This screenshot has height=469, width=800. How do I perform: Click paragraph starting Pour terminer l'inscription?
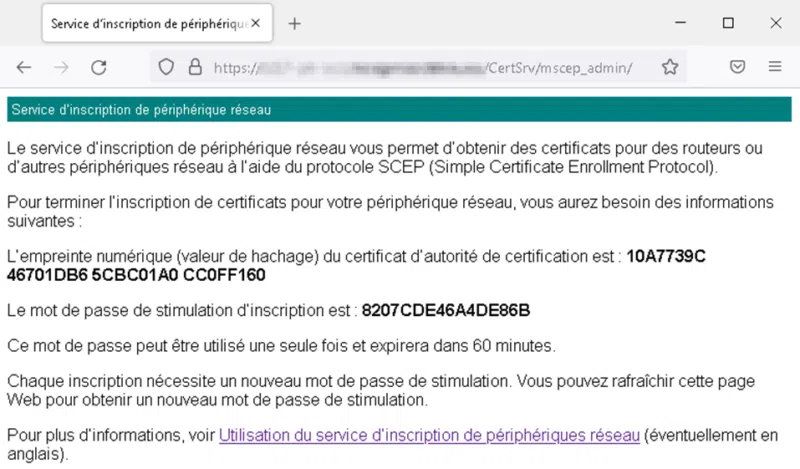point(390,212)
